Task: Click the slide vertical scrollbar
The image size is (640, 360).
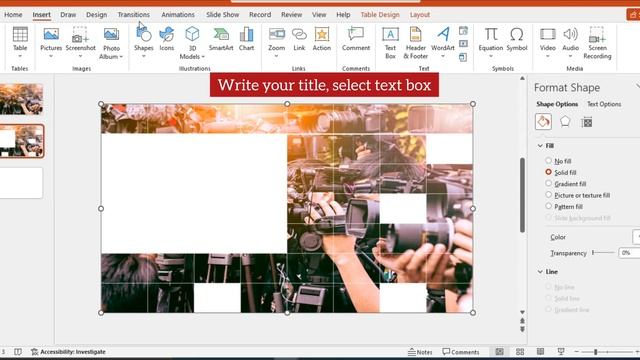Action: 522,195
